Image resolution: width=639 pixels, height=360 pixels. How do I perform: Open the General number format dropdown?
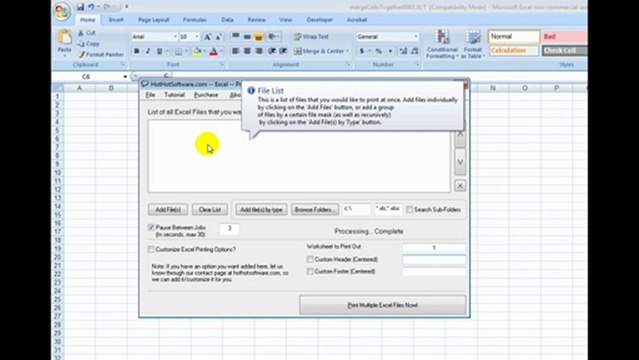pos(416,37)
